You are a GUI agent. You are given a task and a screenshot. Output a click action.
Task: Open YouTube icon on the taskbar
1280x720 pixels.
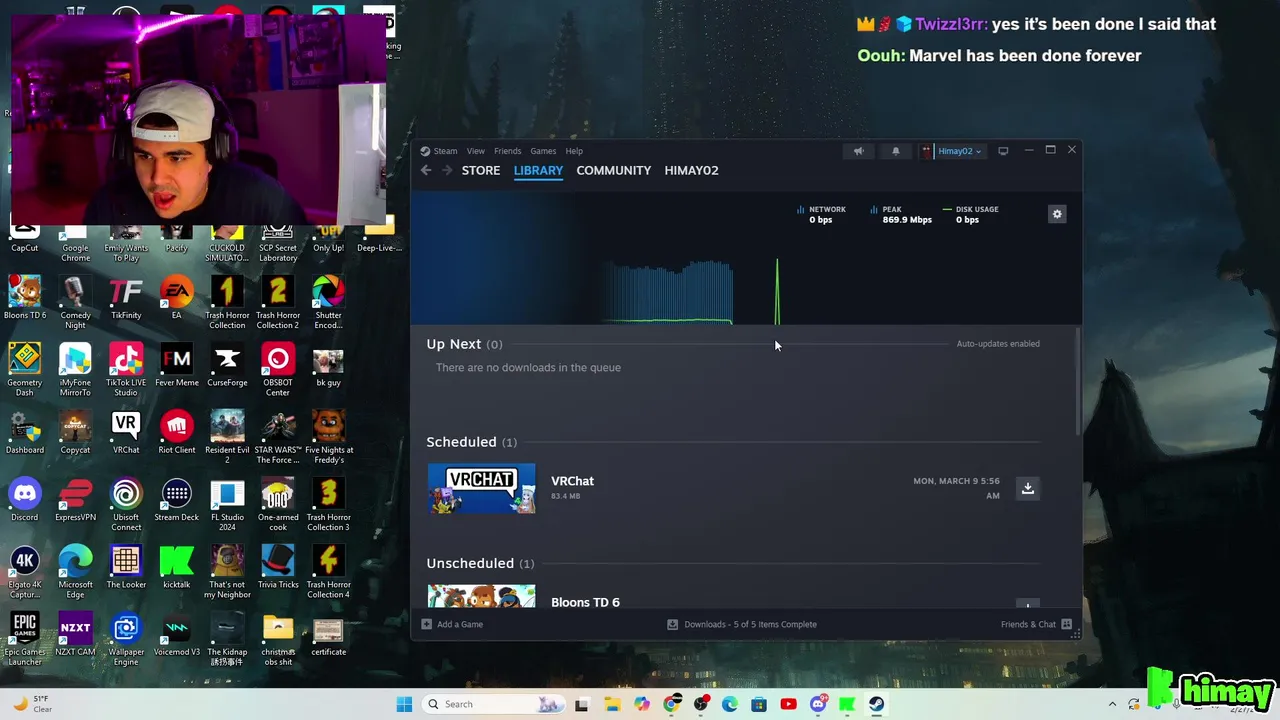coord(788,704)
